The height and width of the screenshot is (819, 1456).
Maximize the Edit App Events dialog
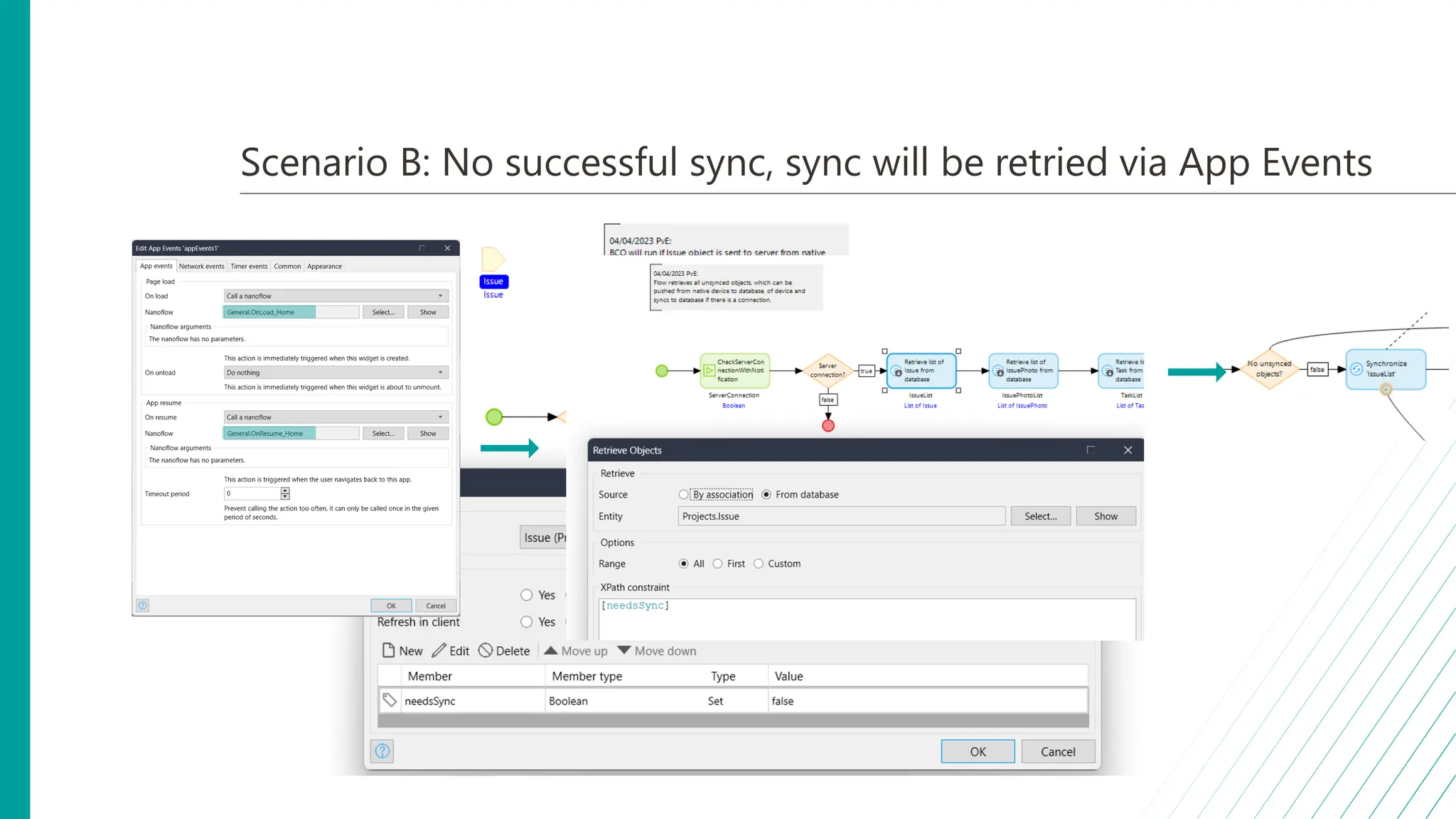tap(422, 248)
